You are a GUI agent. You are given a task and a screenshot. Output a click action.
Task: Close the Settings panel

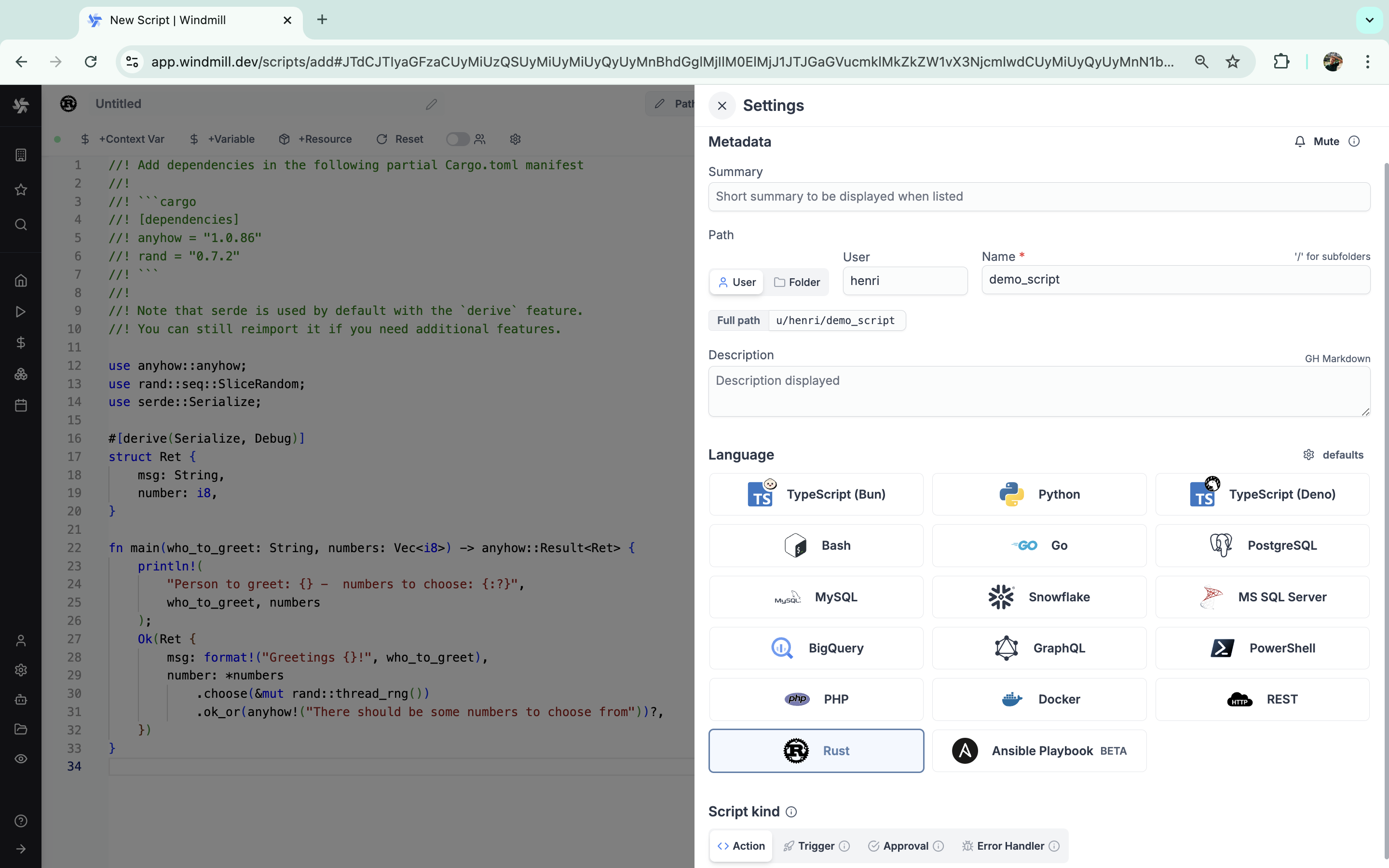tap(722, 106)
